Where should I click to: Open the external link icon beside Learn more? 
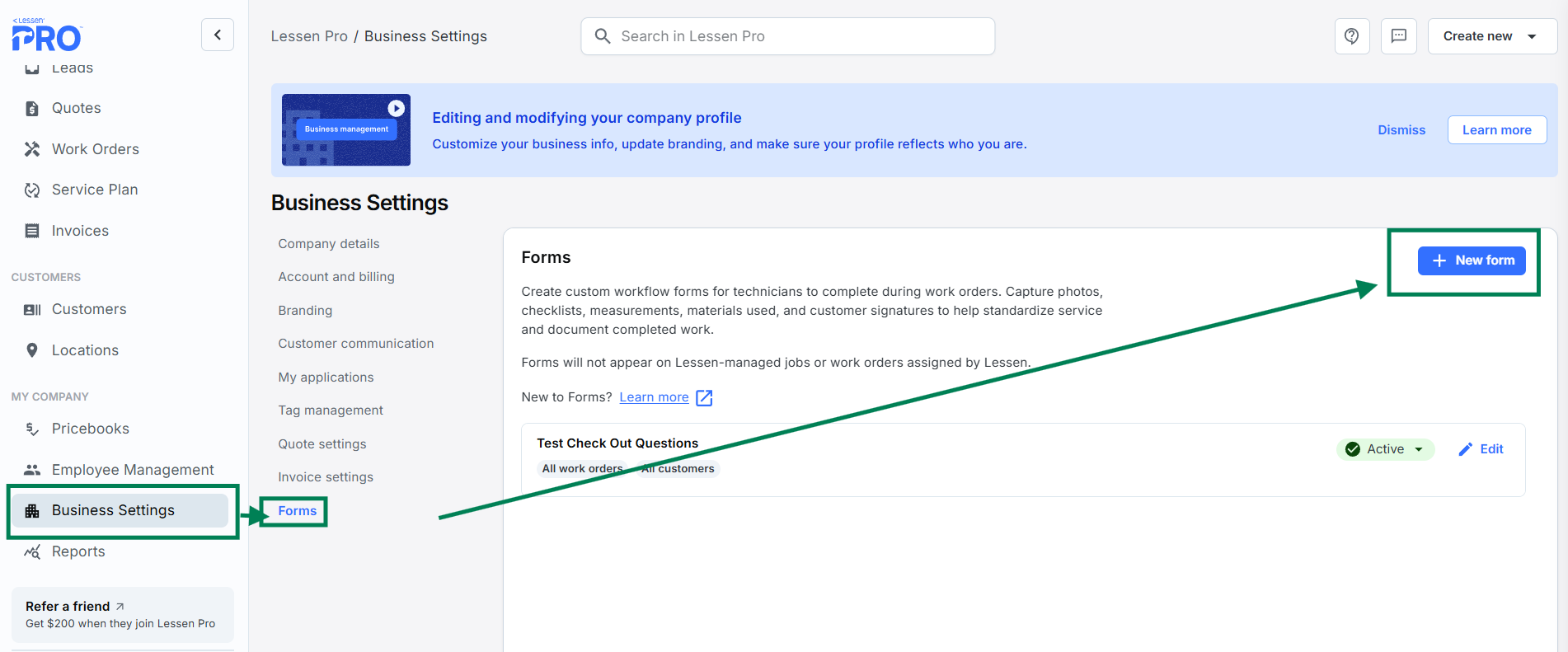point(704,398)
